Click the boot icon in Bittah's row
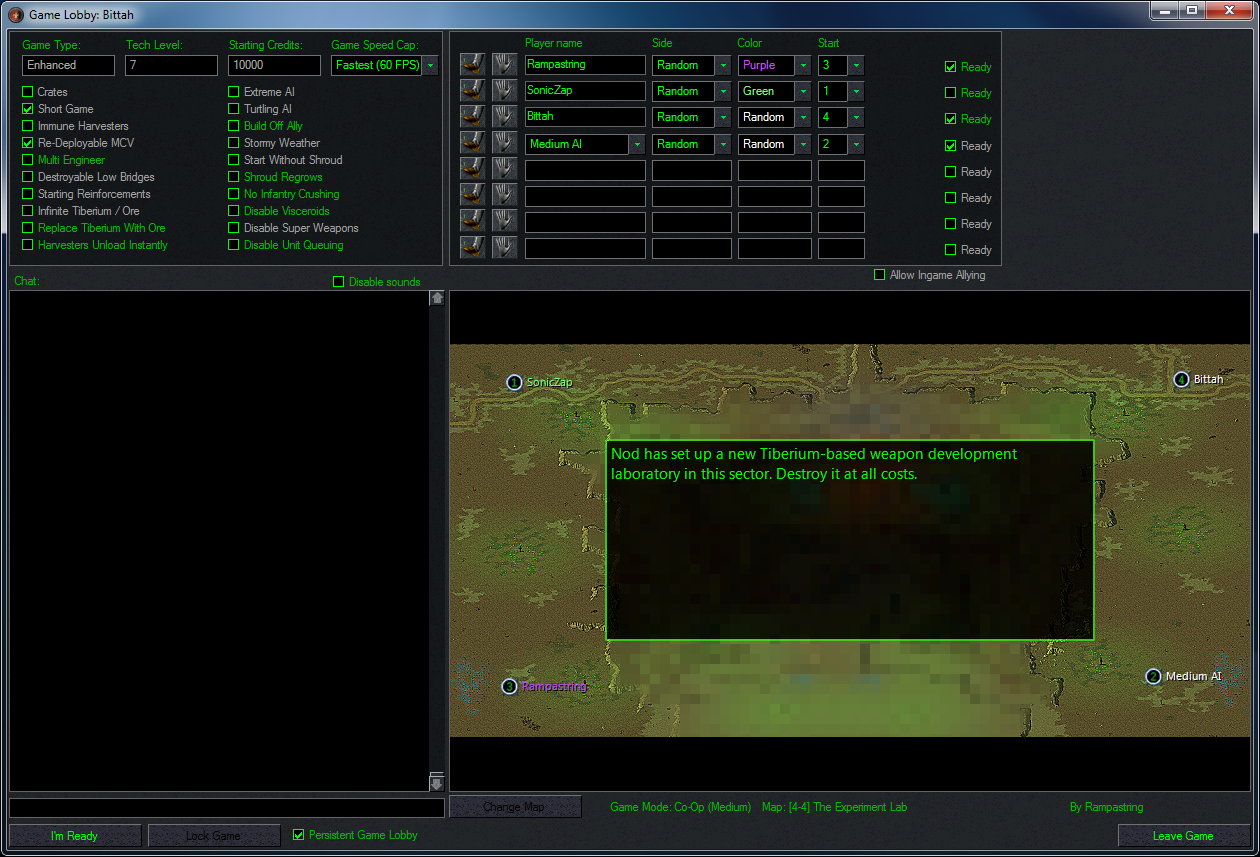 pyautogui.click(x=472, y=116)
